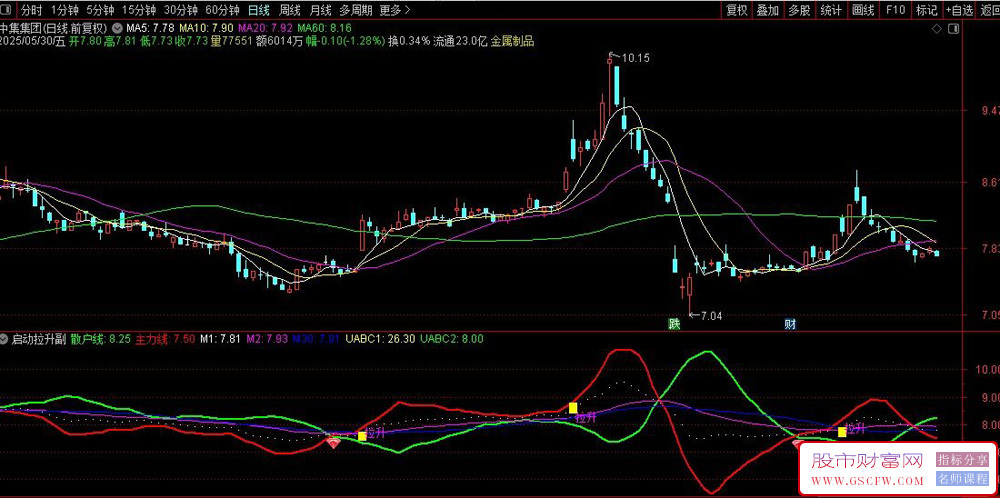Screen dimensions: 1000x498
Task: Toggle the right side panel icon
Action: (x=953, y=29)
